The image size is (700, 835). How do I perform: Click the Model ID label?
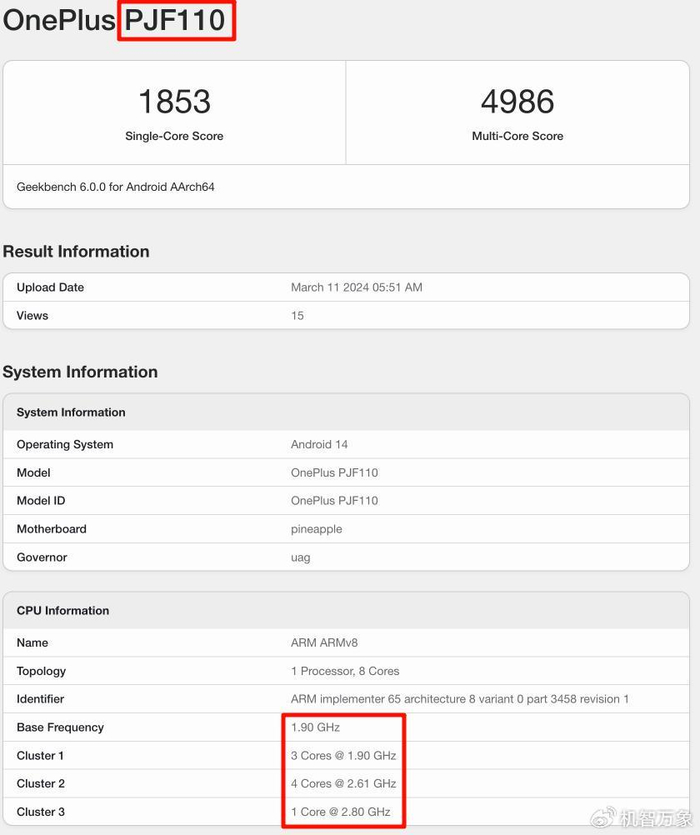[x=41, y=501]
